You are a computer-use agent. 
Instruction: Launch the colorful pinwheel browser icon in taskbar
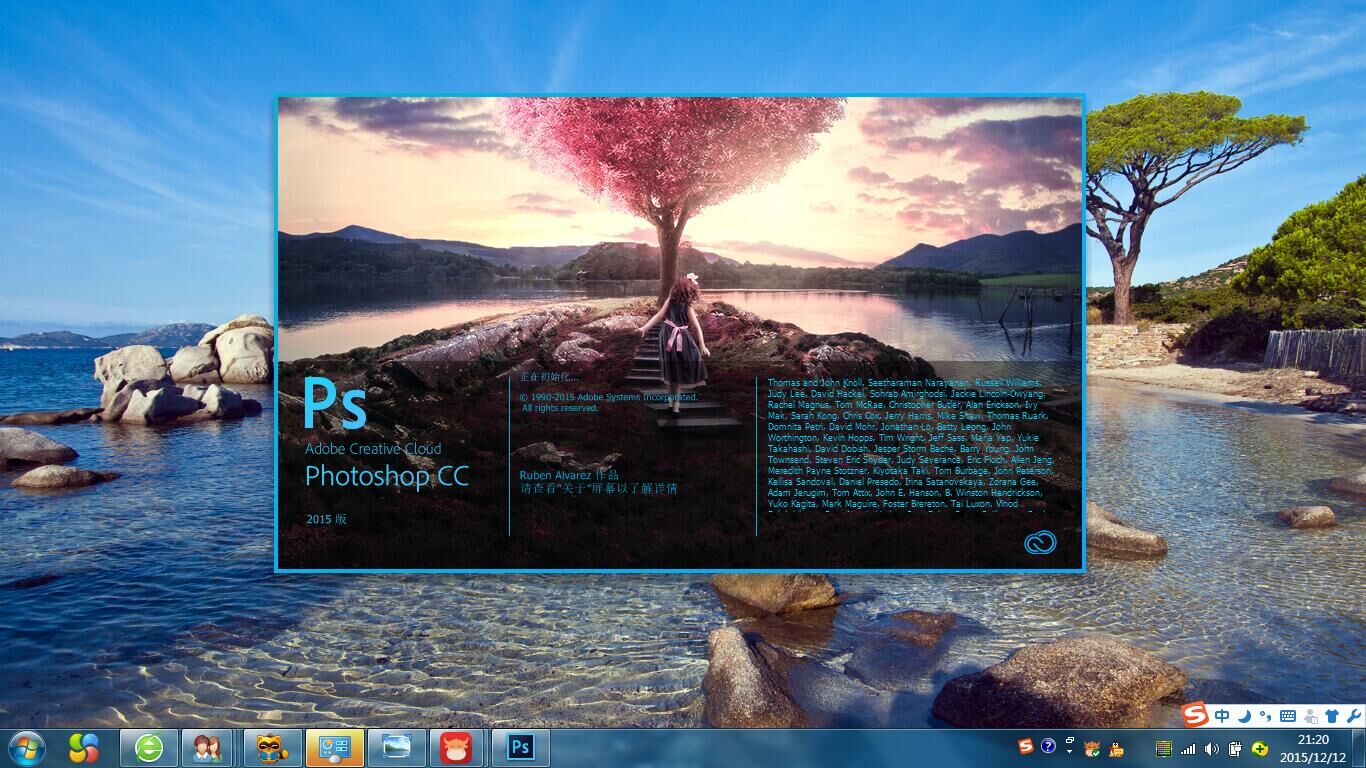tap(84, 747)
